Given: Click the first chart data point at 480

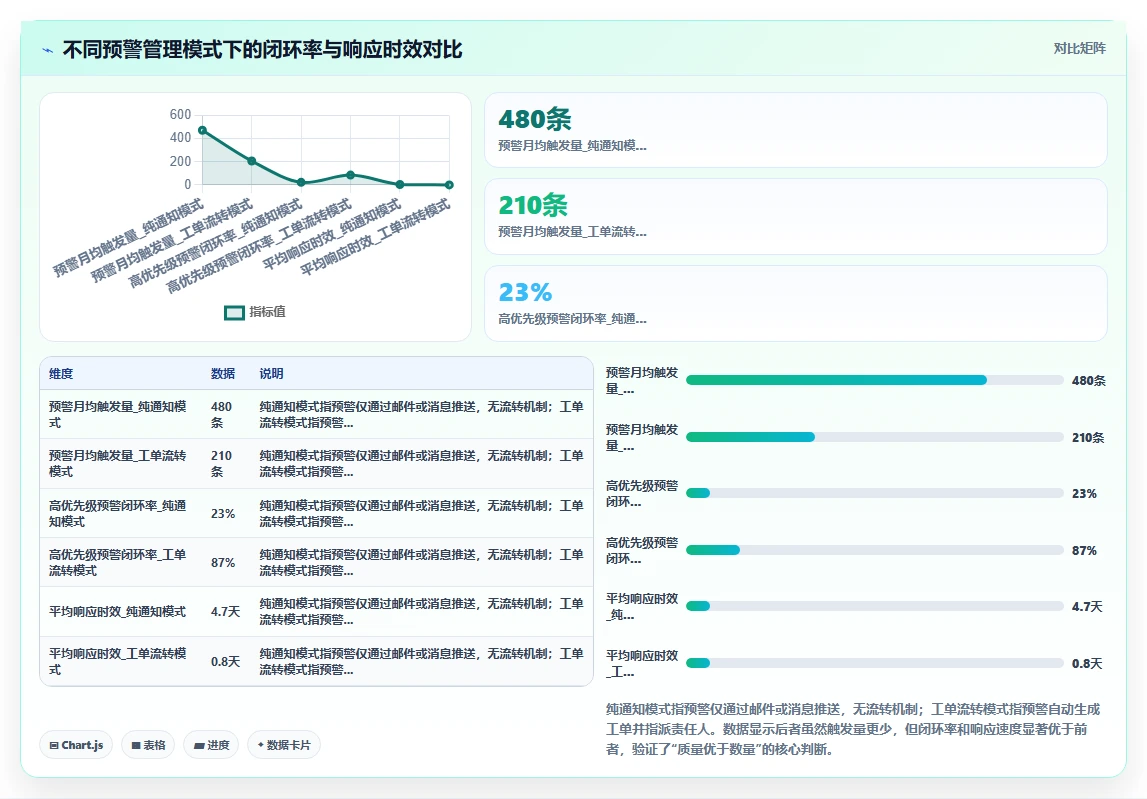Looking at the screenshot, I should tap(203, 130).
